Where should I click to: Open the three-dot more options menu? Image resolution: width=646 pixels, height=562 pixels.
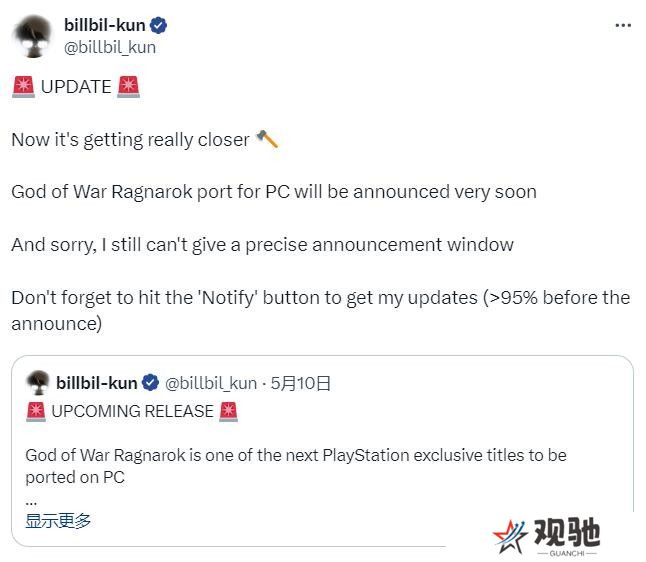(x=623, y=26)
